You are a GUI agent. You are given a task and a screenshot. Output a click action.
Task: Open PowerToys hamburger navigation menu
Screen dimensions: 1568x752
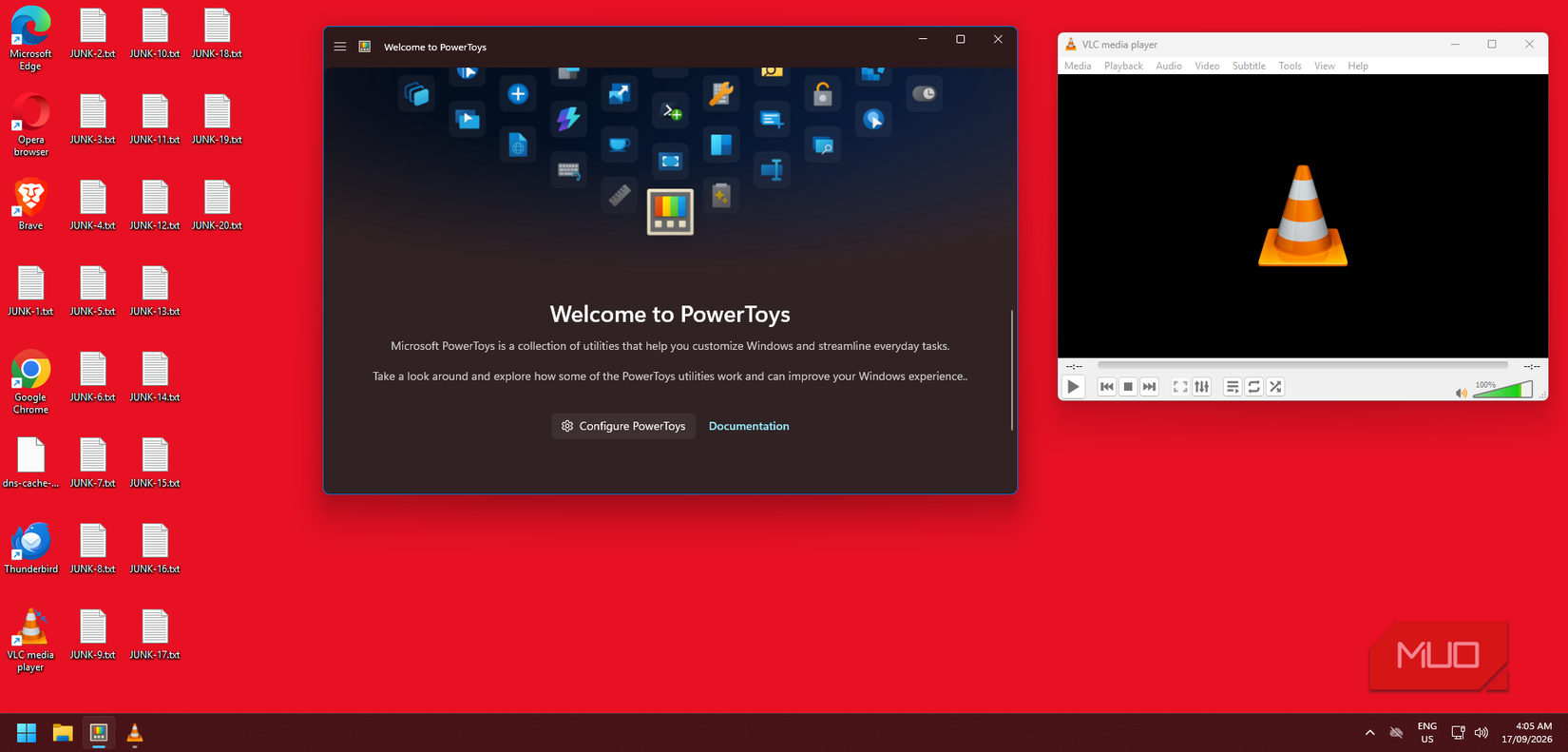point(339,47)
